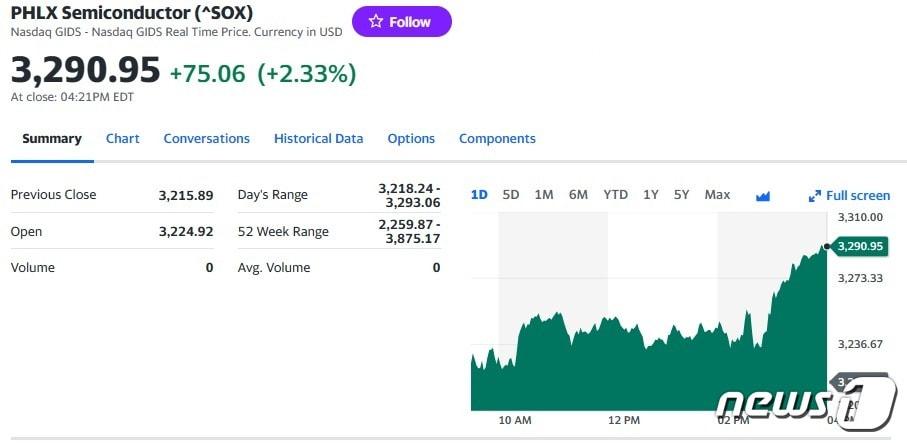Click the Full screen expand arrows icon

click(815, 196)
